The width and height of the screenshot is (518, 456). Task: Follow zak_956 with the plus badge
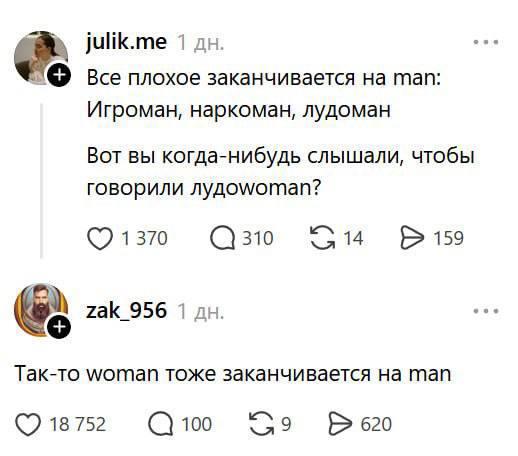point(59,327)
